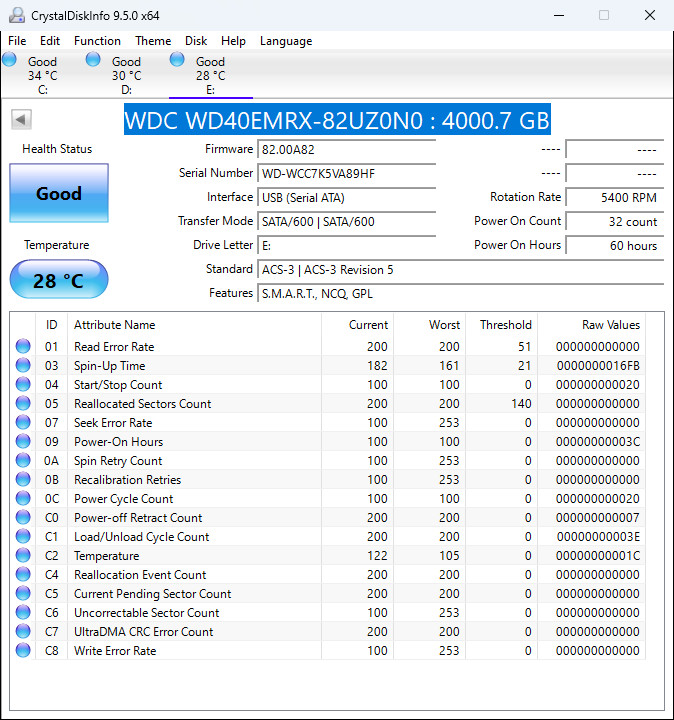Click the D: drive blue status orb
Viewport: 674px width, 720px height.
tap(93, 60)
